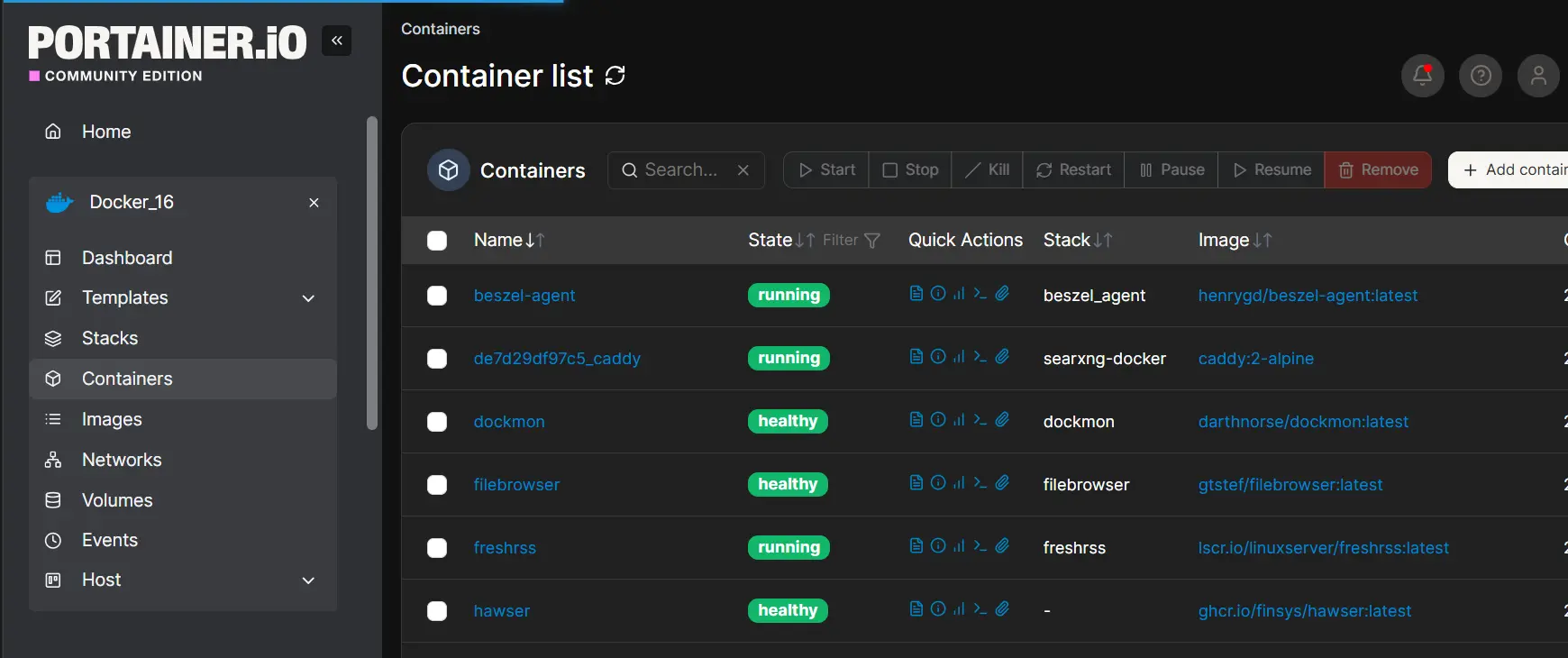This screenshot has width=1568, height=658.
Task: Open logs icon for filebrowser
Action: [916, 482]
